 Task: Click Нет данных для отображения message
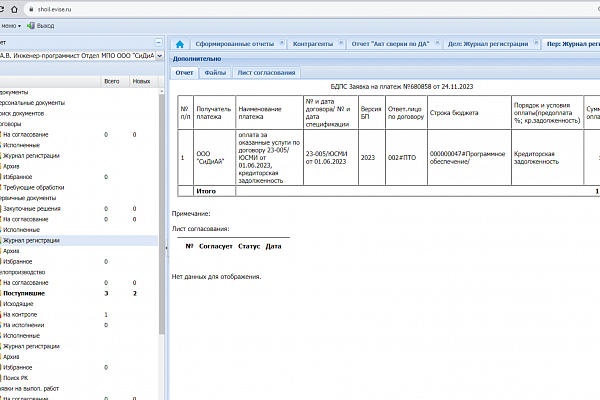216,276
